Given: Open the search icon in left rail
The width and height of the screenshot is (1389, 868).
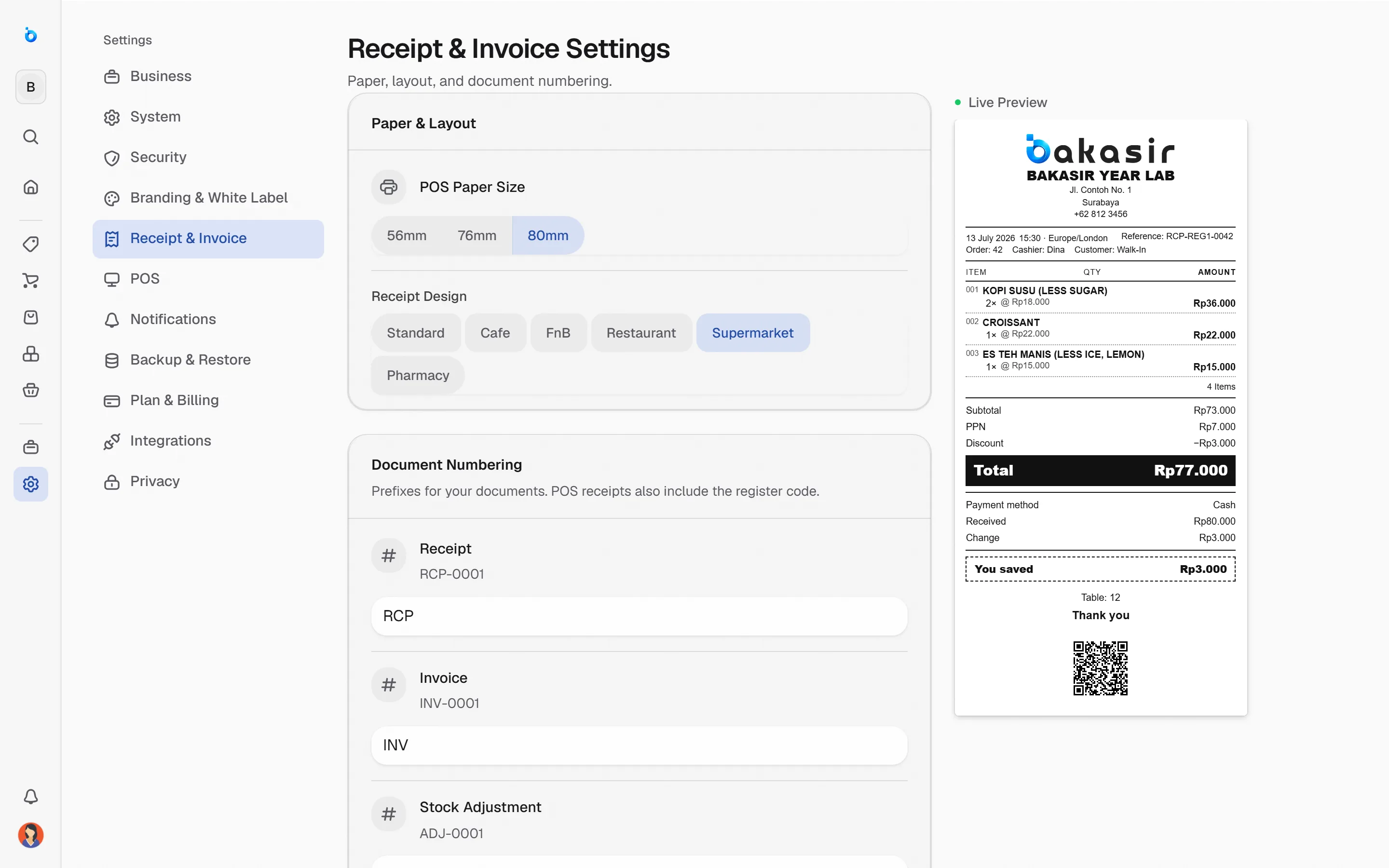Looking at the screenshot, I should tap(30, 136).
